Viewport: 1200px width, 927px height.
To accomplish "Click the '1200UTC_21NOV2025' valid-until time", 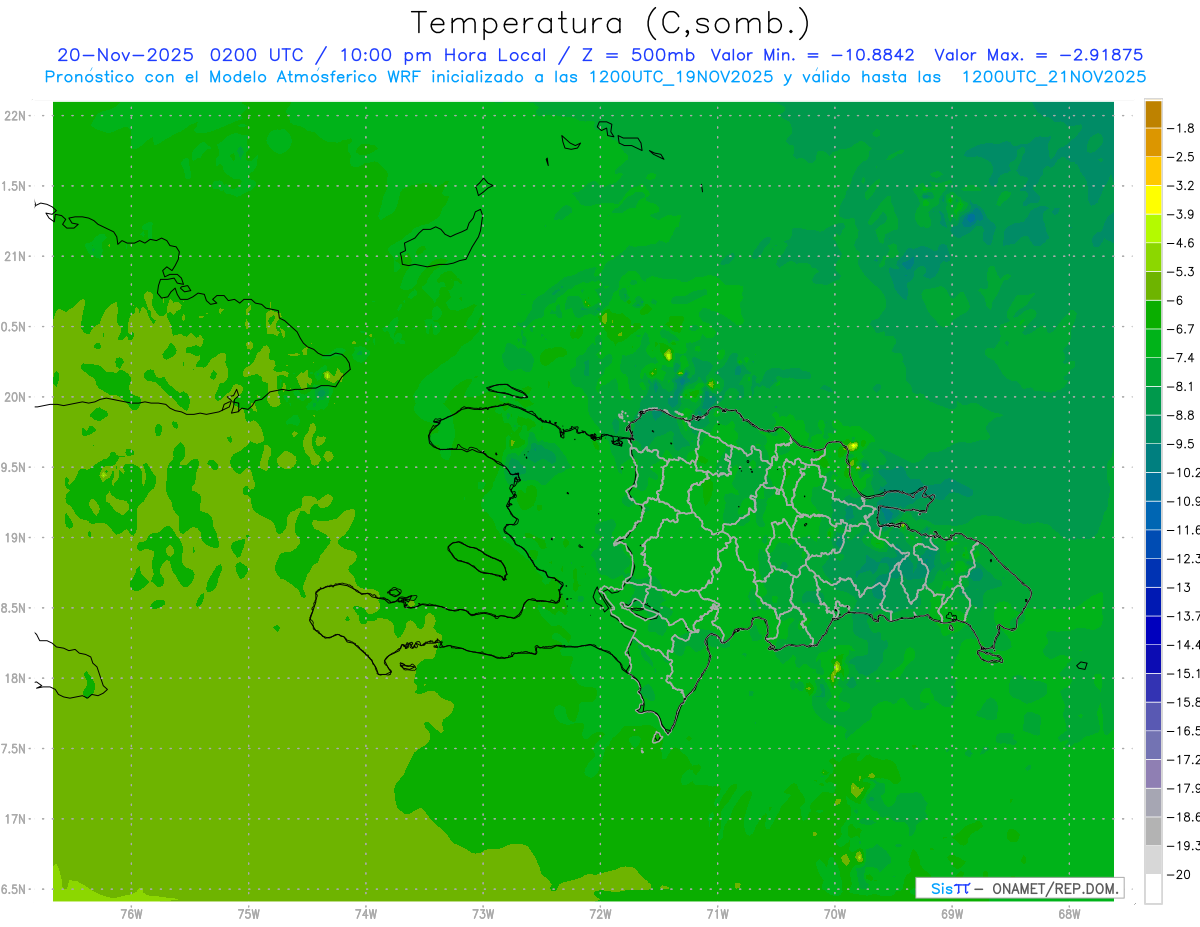I will pyautogui.click(x=1053, y=77).
